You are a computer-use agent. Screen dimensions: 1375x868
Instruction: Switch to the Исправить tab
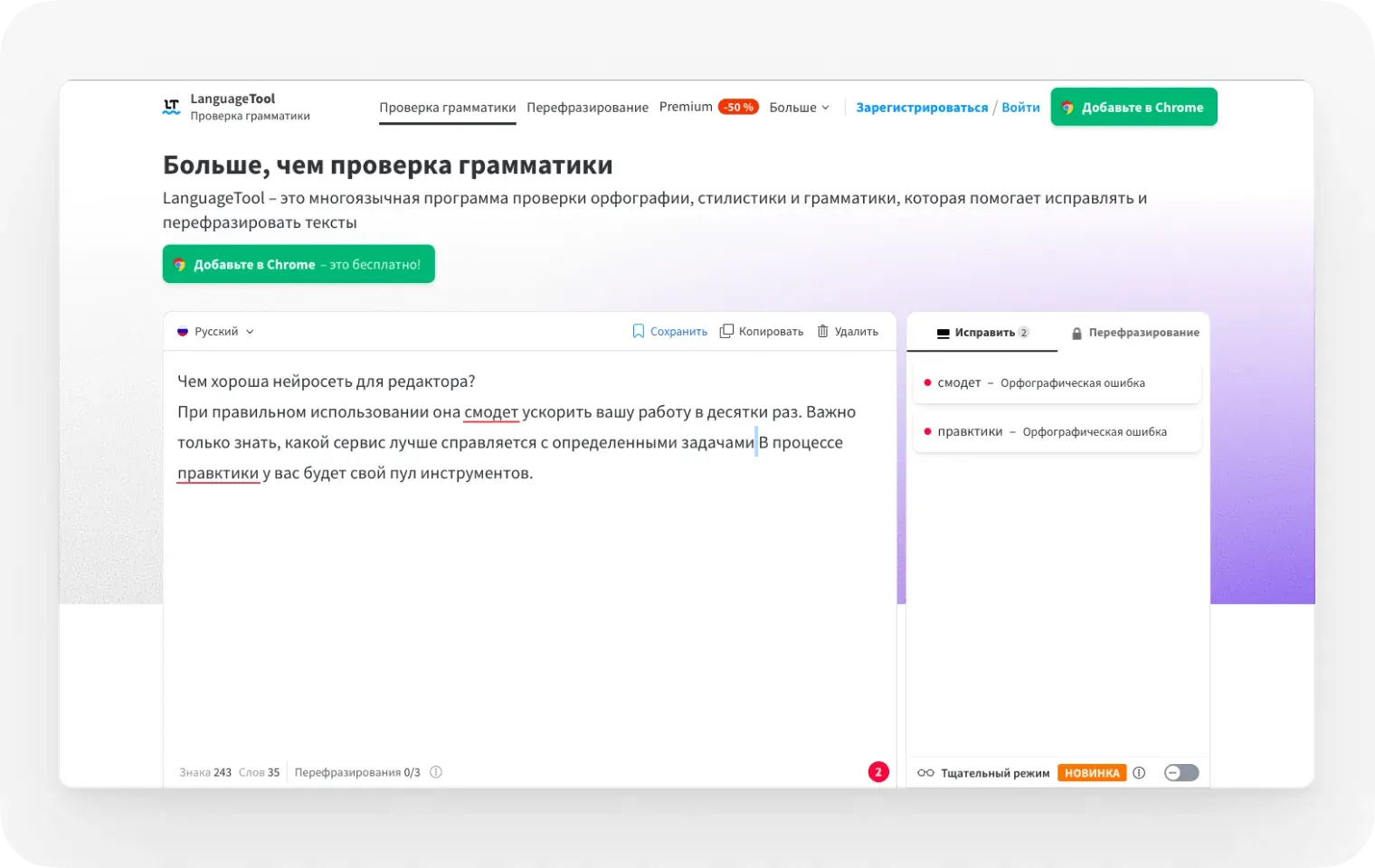pyautogui.click(x=982, y=333)
